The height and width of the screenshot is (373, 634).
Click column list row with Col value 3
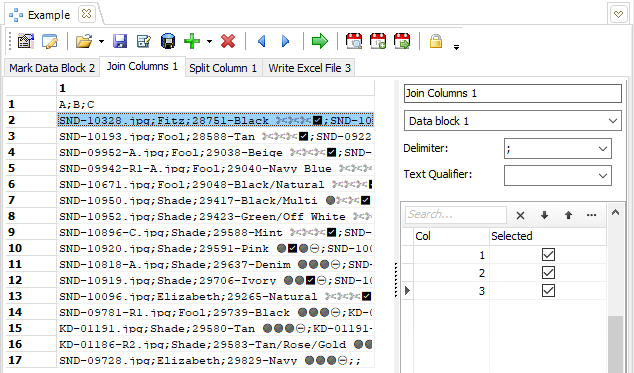click(504, 290)
